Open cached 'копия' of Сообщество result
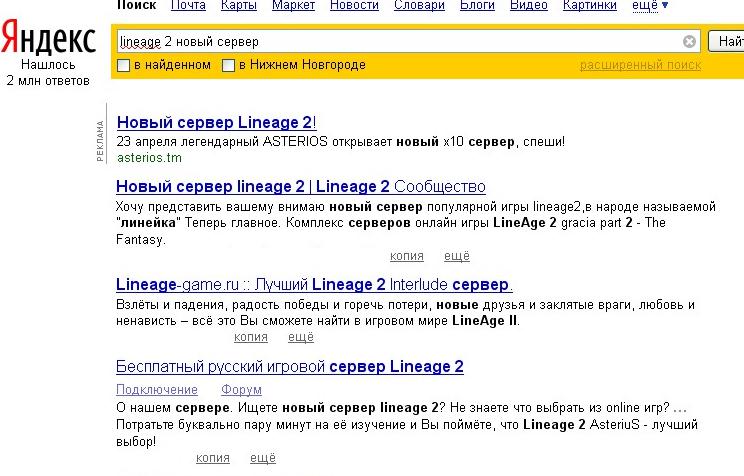This screenshot has height=476, width=744. [x=407, y=256]
